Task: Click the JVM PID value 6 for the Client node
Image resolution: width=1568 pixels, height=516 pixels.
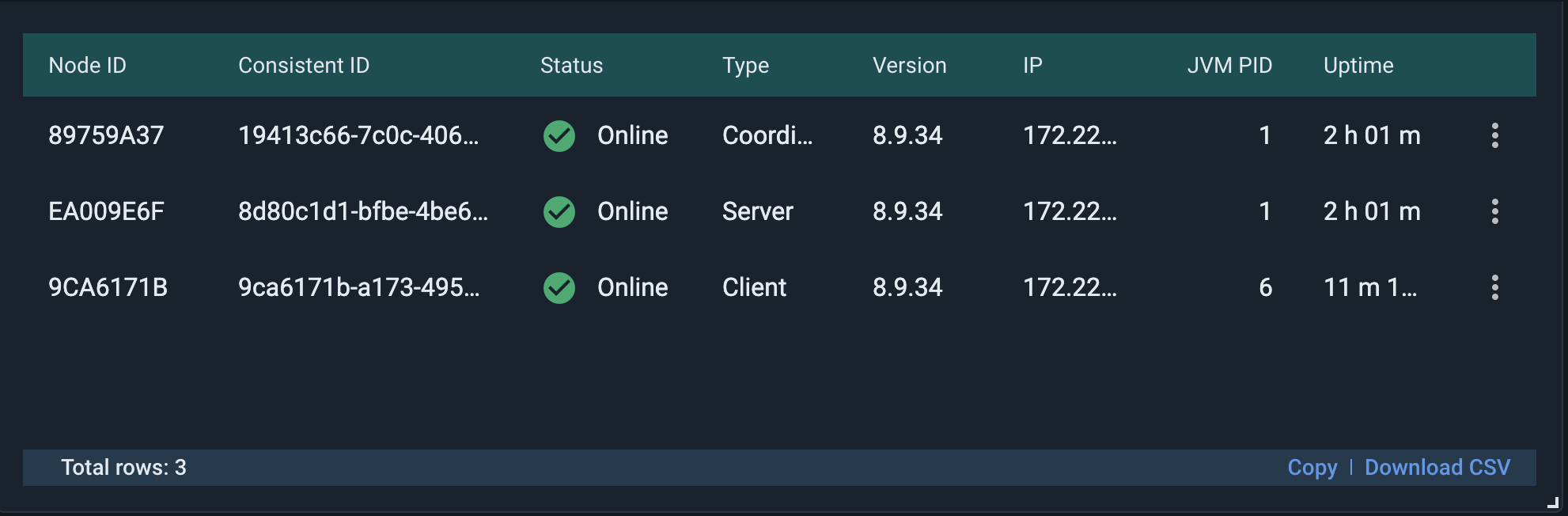Action: click(1265, 287)
